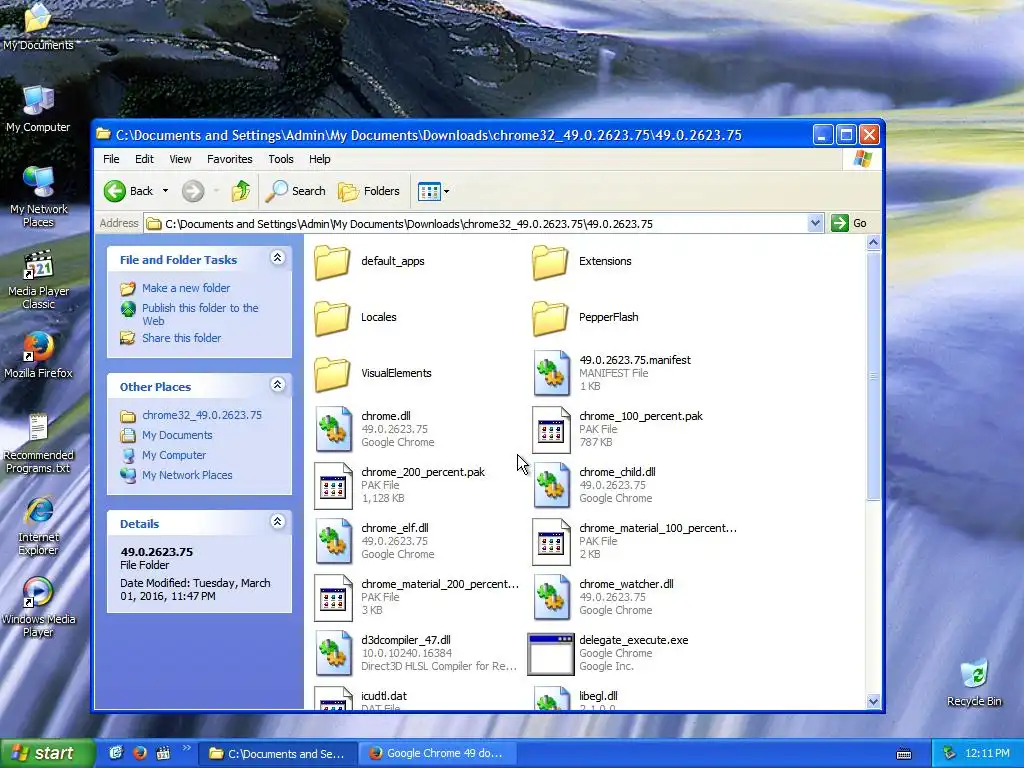
Task: Go to My Computer in Other Places
Action: coord(174,455)
